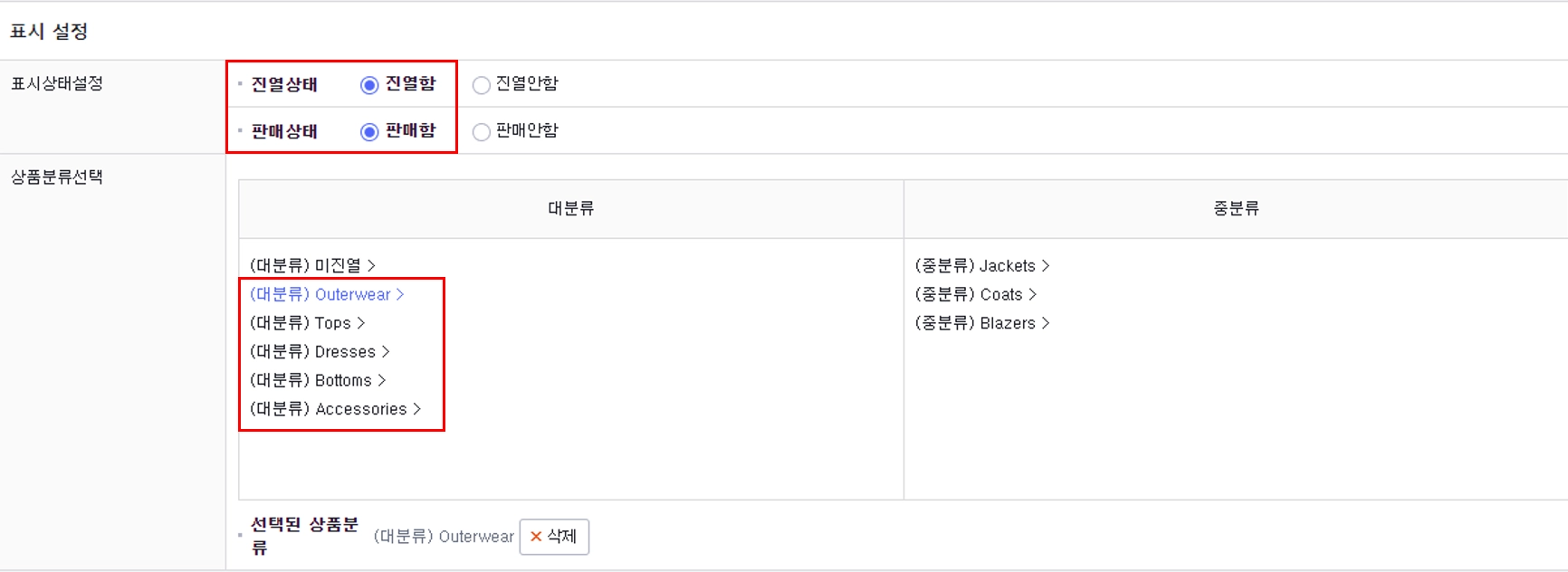Expand the chevron next to Dresses

386,352
